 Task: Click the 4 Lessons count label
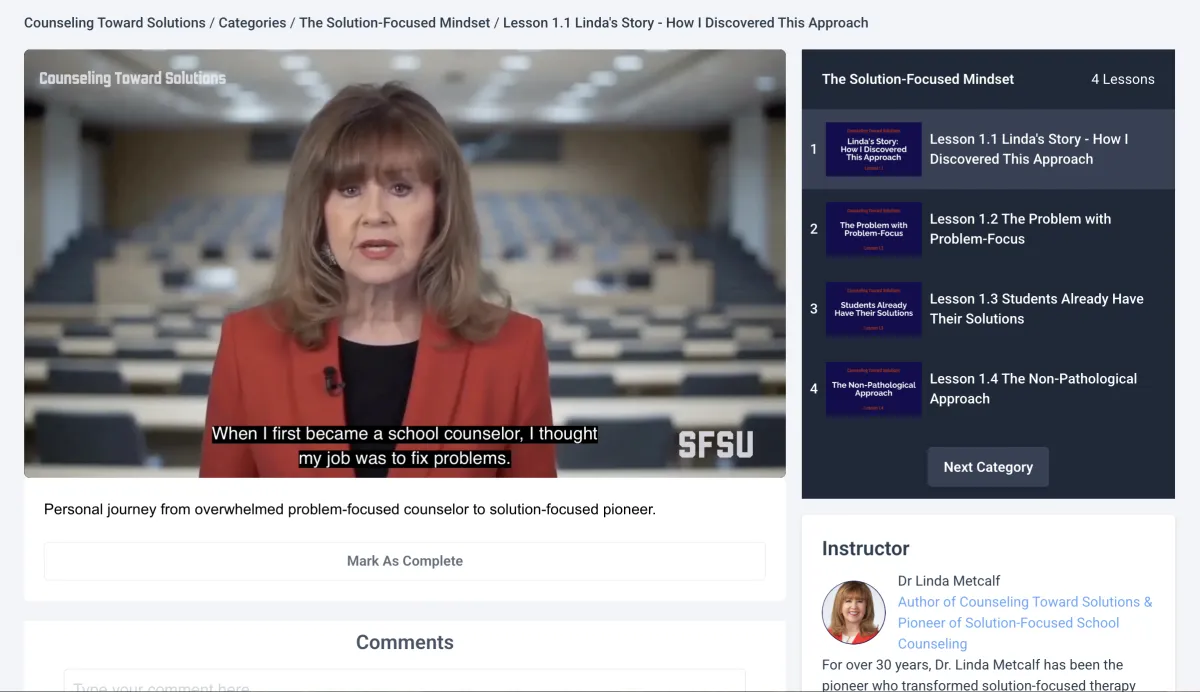(x=1122, y=79)
